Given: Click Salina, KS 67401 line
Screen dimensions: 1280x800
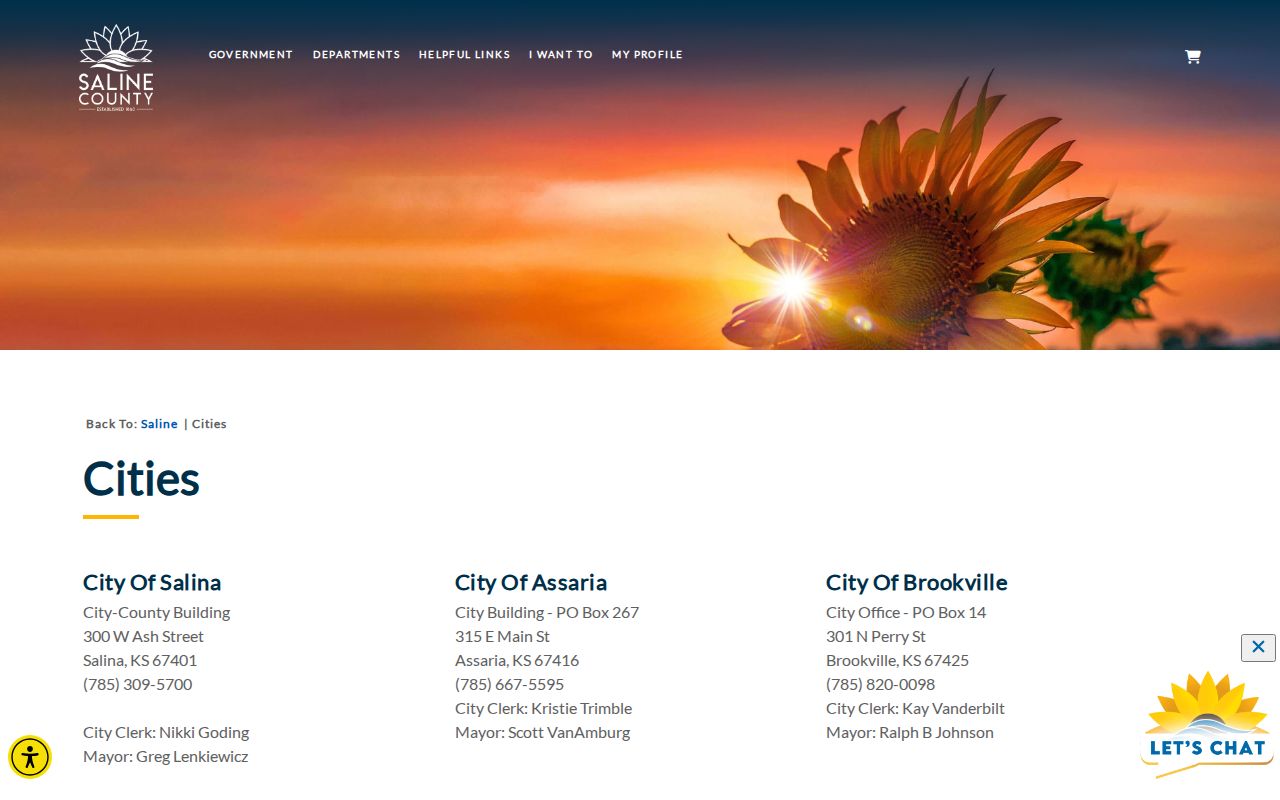Looking at the screenshot, I should [140, 660].
